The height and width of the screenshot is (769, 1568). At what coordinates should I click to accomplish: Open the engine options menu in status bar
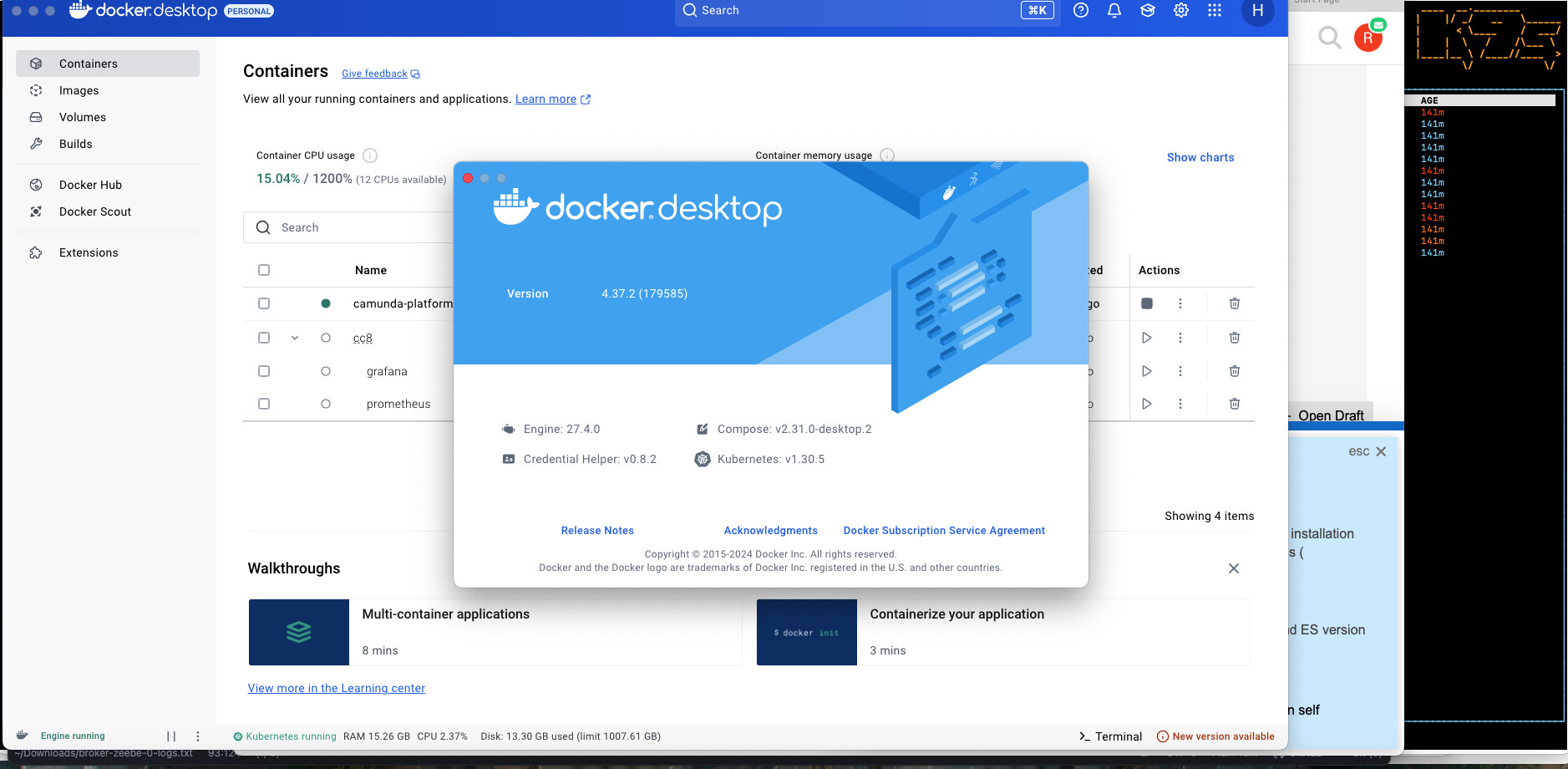coord(198,736)
